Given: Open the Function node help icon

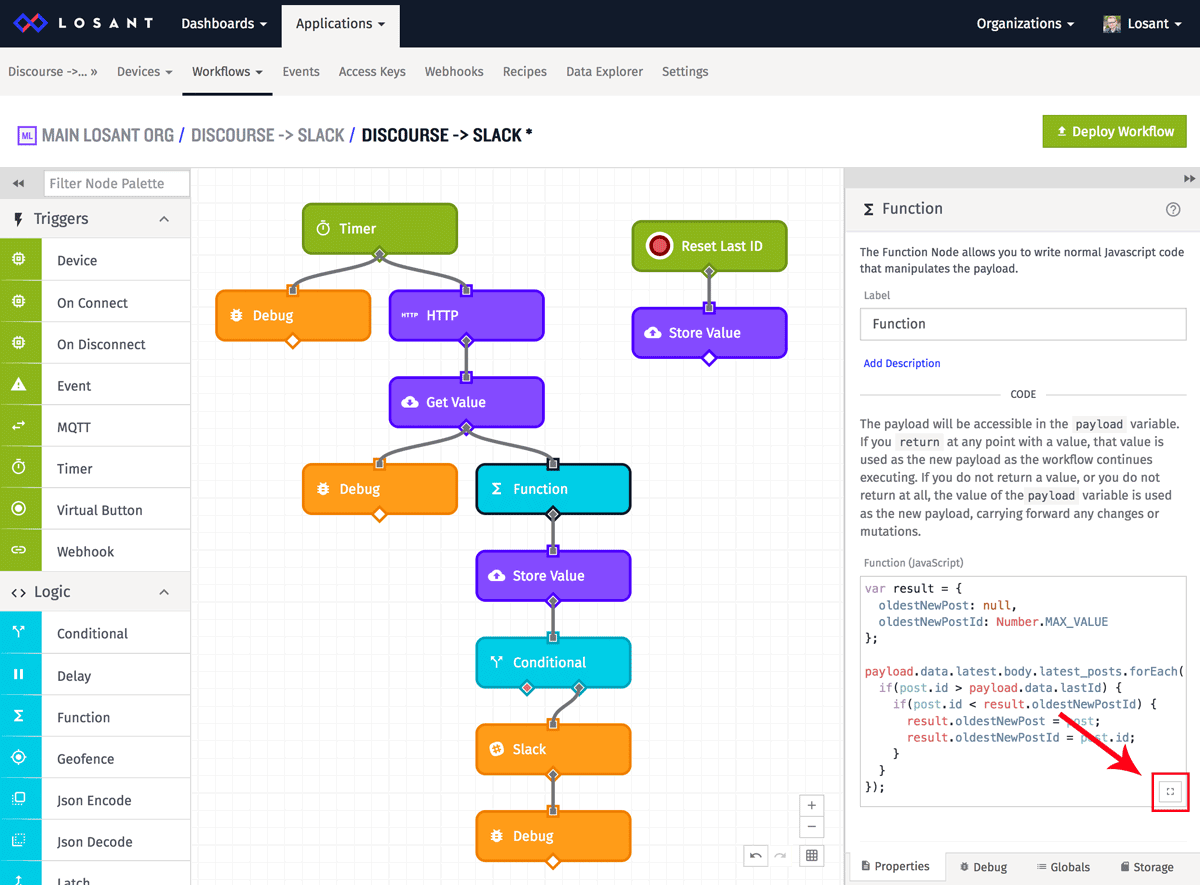Looking at the screenshot, I should tap(1173, 209).
